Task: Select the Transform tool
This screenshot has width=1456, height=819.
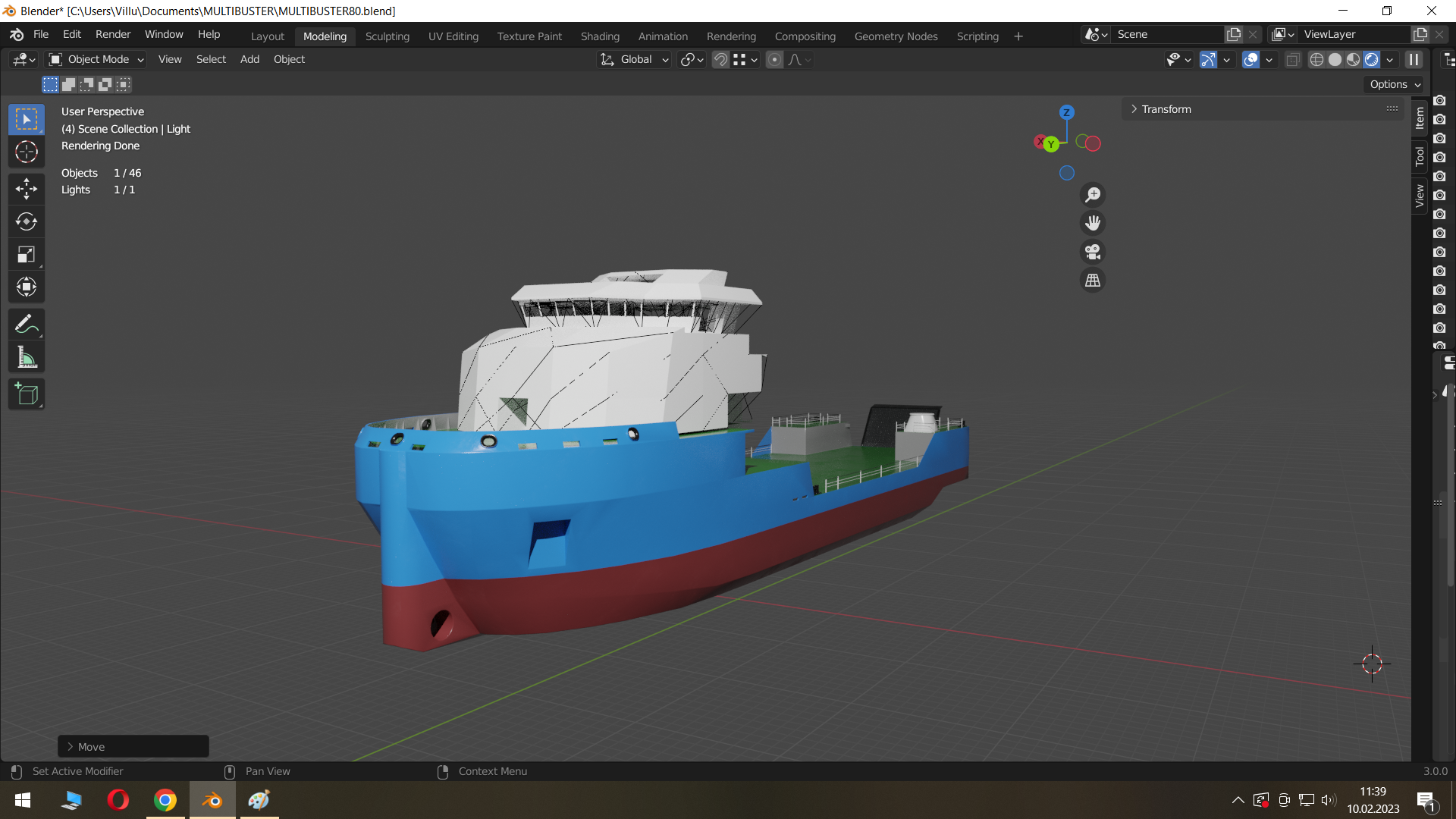Action: (27, 287)
